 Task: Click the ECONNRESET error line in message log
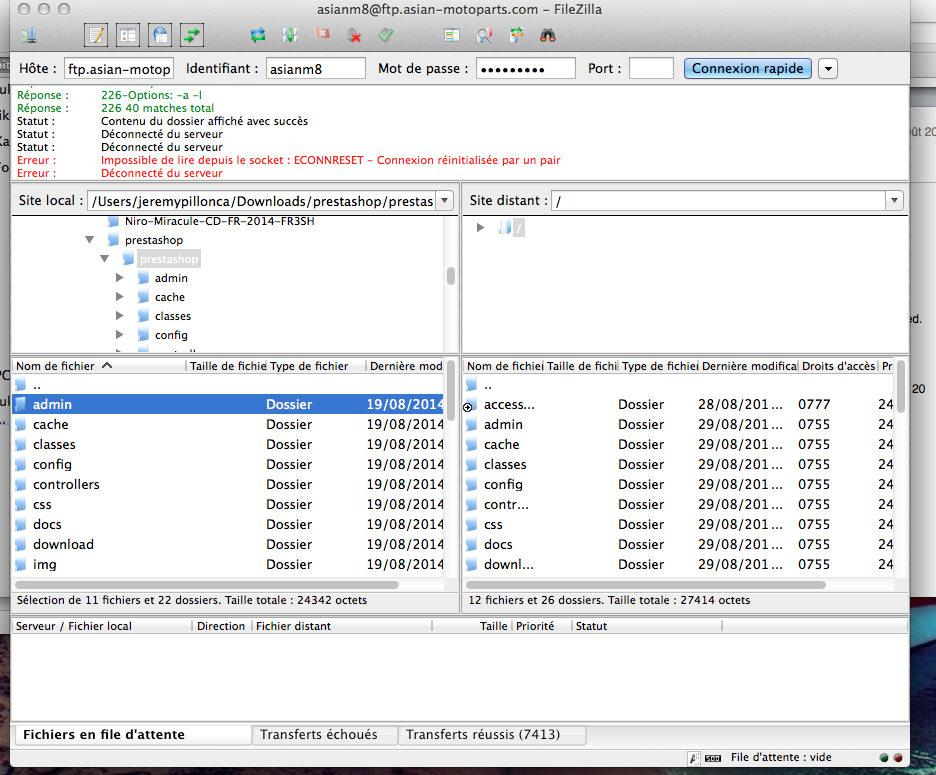click(x=331, y=160)
